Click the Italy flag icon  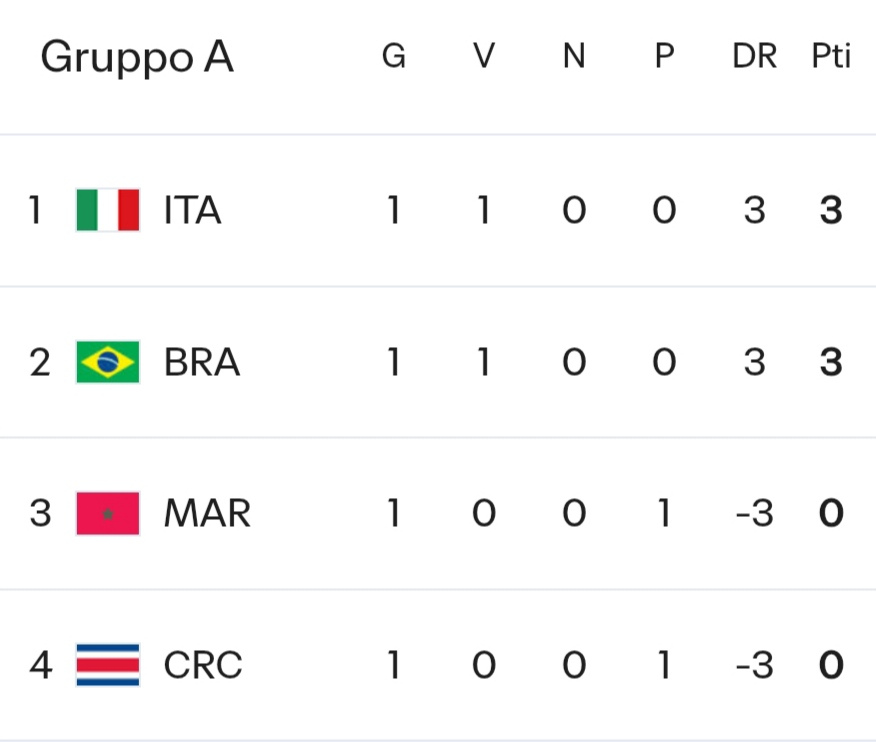coord(108,211)
